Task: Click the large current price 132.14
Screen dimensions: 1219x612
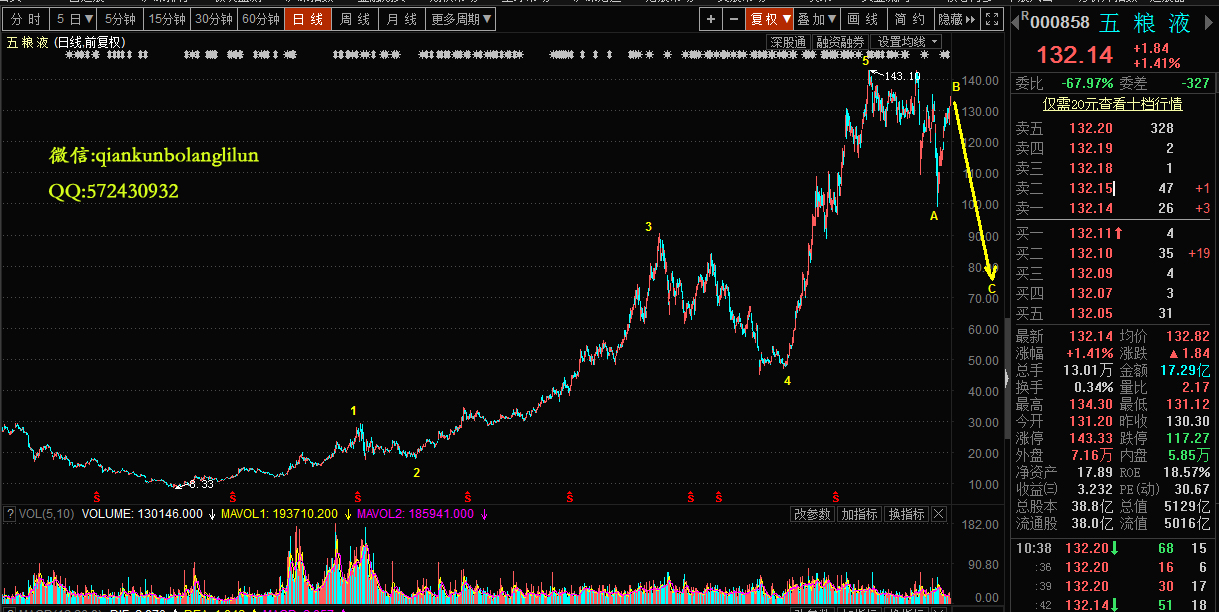Action: 1075,55
